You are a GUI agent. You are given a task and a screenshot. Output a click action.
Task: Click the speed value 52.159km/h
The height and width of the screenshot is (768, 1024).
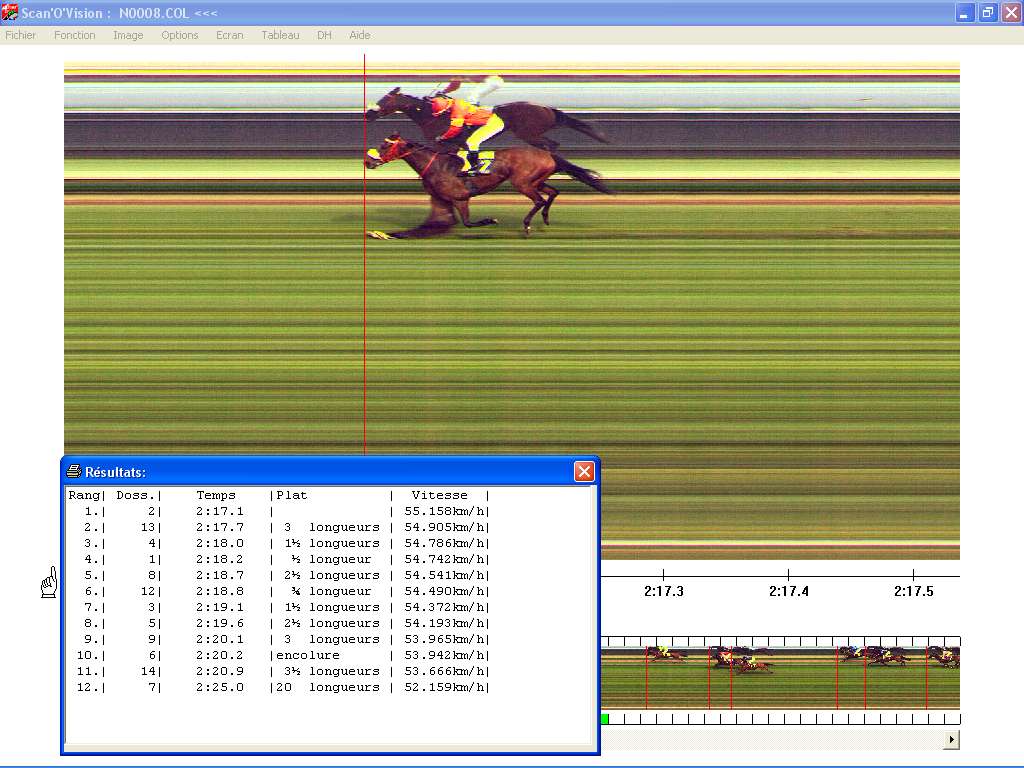[x=445, y=687]
